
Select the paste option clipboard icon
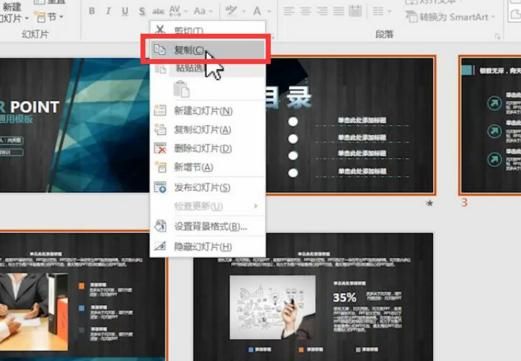coord(182,89)
